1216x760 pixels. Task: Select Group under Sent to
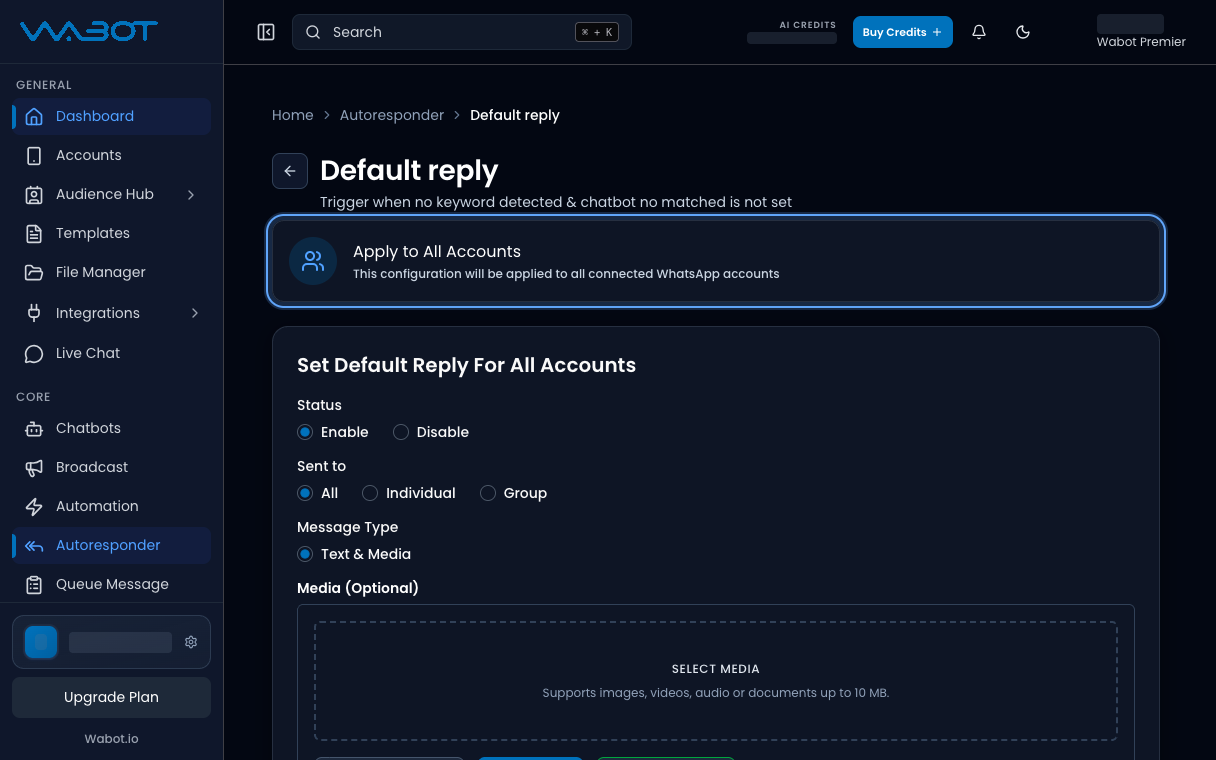coord(488,493)
